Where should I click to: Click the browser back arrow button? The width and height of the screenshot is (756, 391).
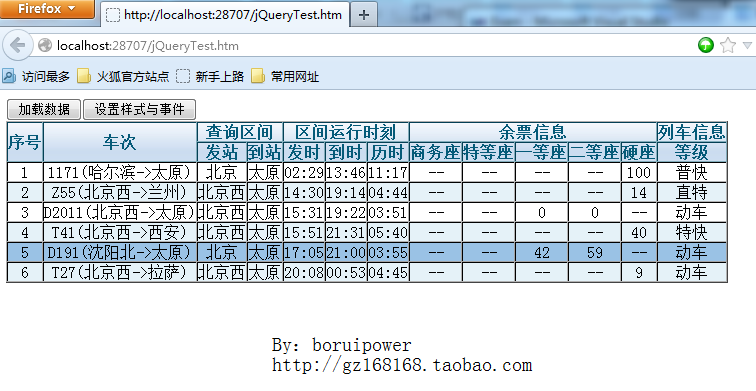(17, 46)
